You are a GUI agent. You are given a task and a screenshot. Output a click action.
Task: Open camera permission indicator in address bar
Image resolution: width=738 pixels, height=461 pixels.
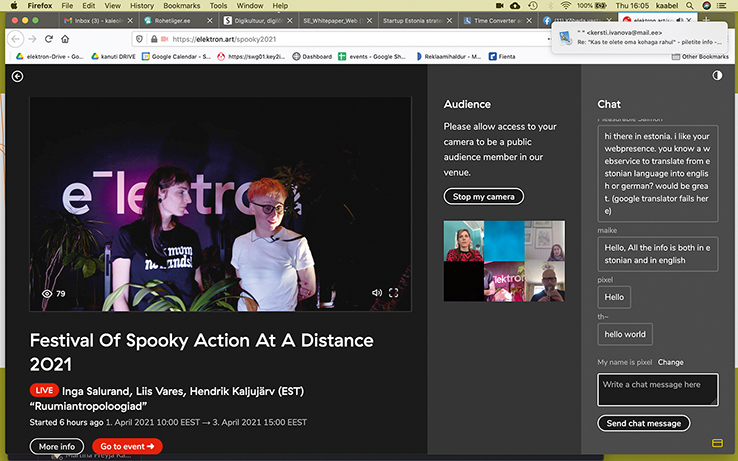click(164, 39)
